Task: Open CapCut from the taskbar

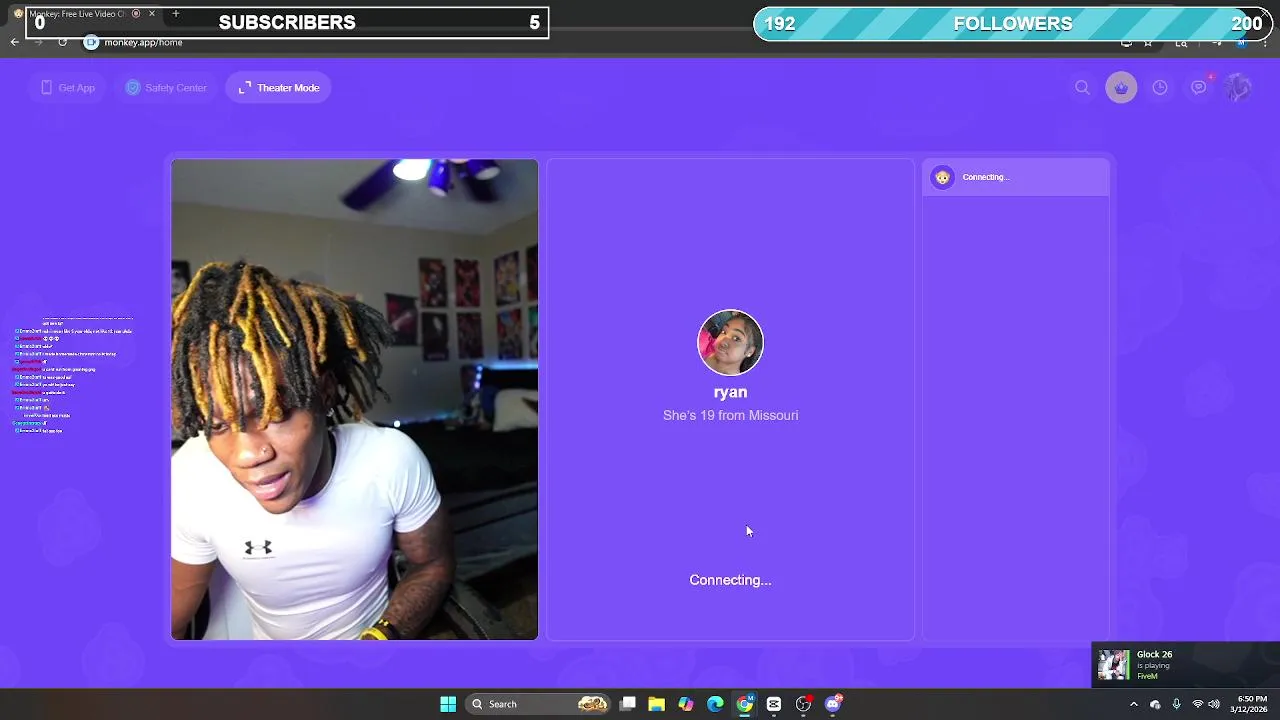Action: (x=774, y=704)
